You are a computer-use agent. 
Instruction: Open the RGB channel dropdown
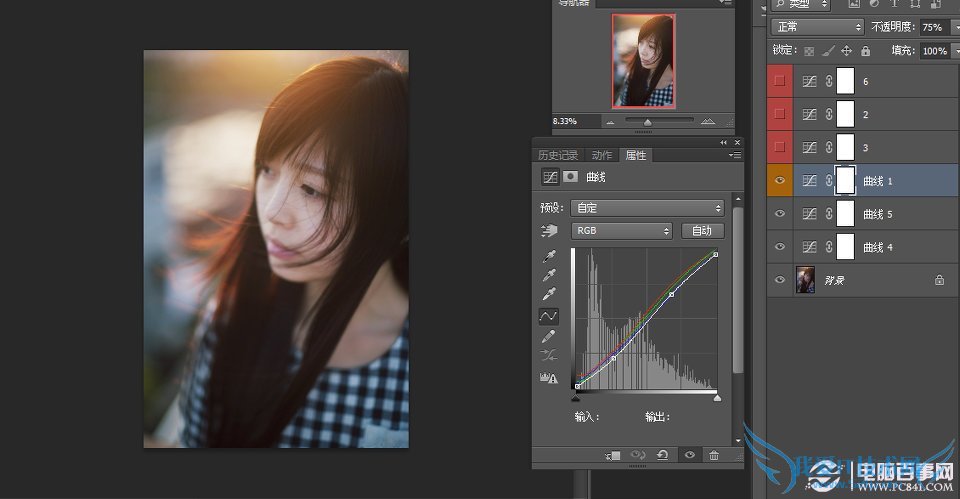pyautogui.click(x=620, y=231)
